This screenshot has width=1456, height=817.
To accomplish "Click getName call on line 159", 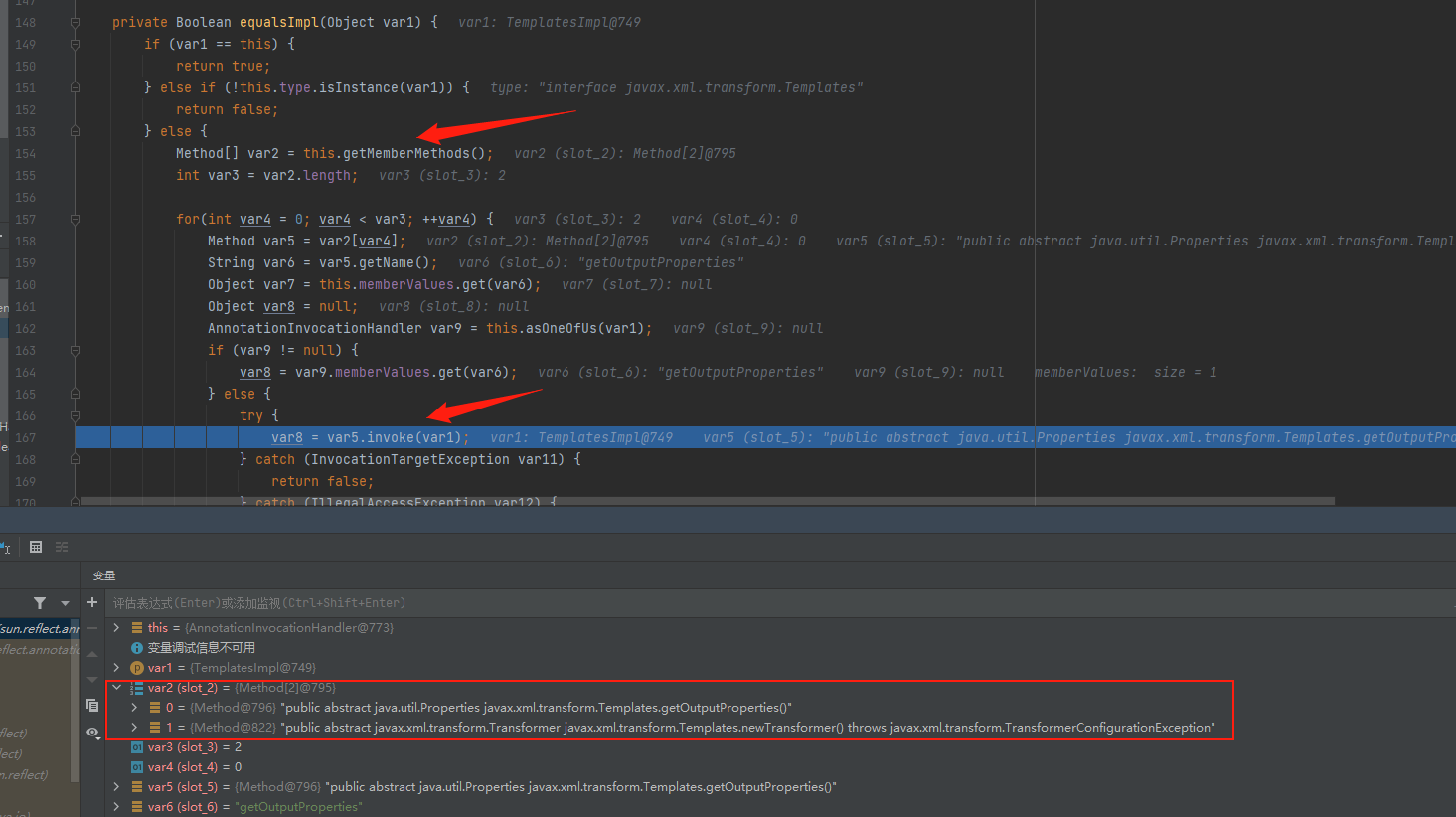I will (x=387, y=262).
